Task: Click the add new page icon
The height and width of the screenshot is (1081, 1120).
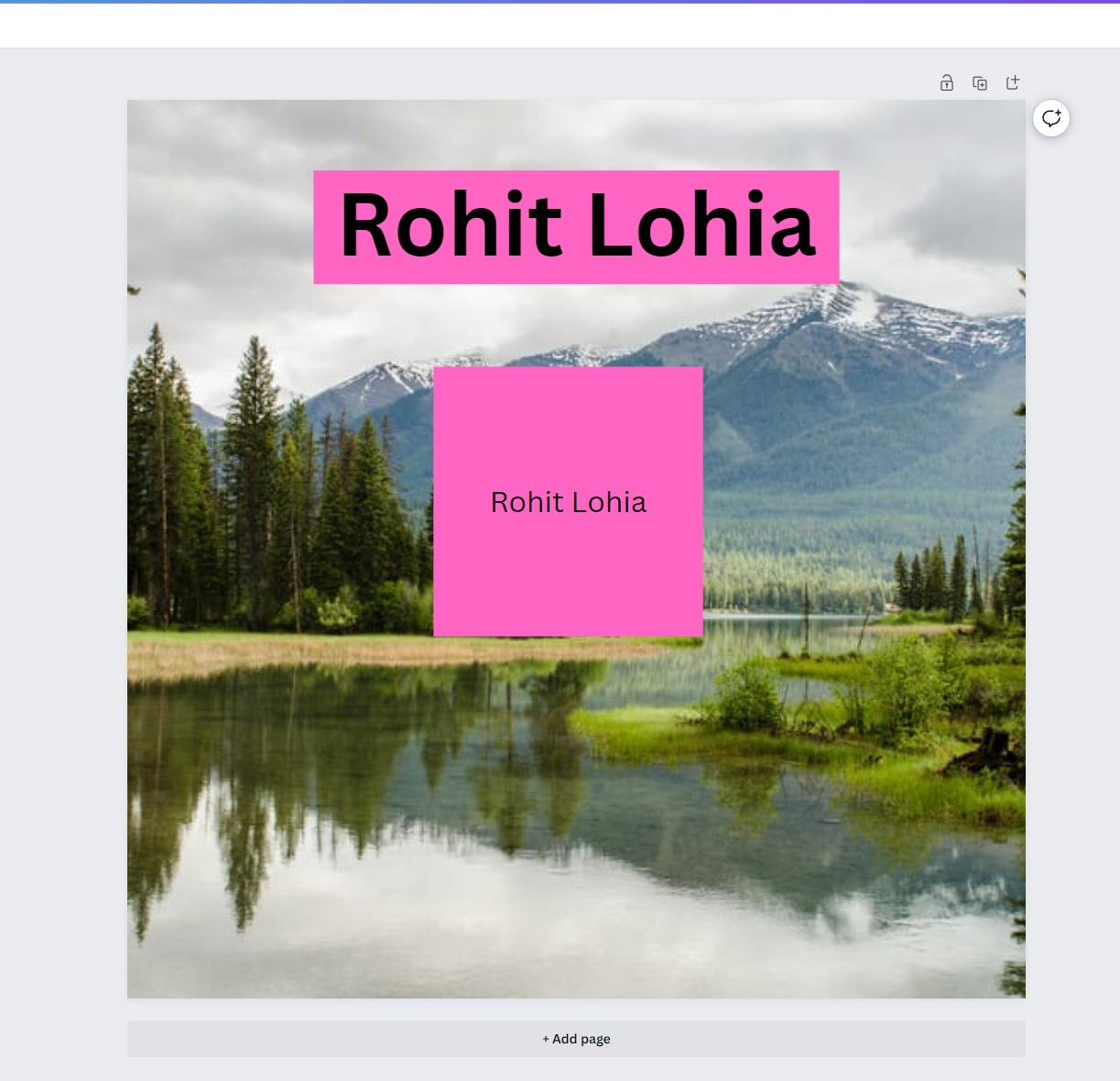Action: point(1013,83)
